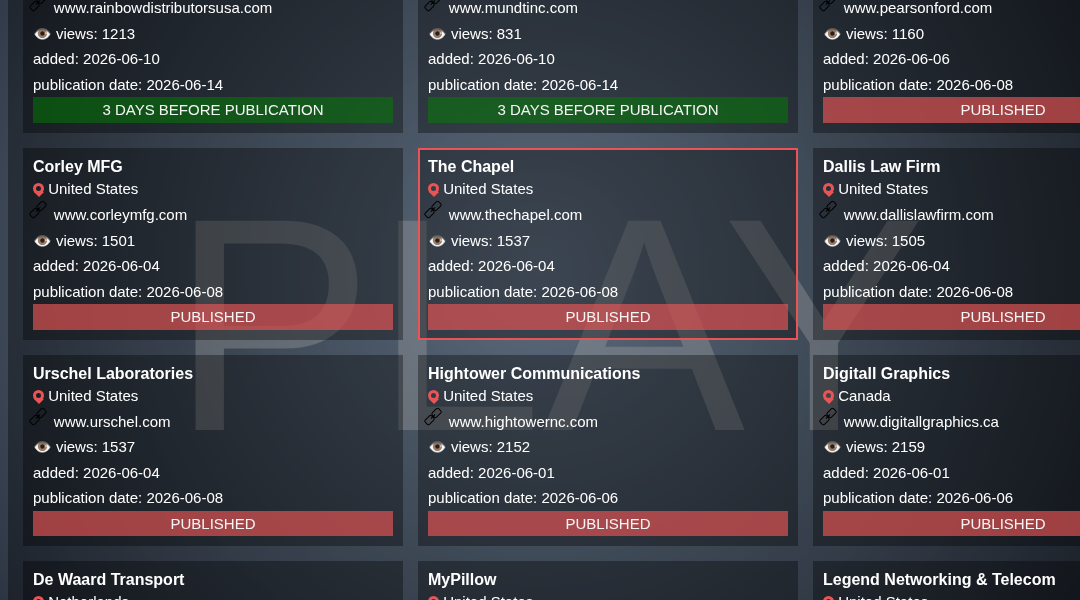The image size is (1080, 600).
Task: Click eye icon next to views: 1160
Action: 832,34
